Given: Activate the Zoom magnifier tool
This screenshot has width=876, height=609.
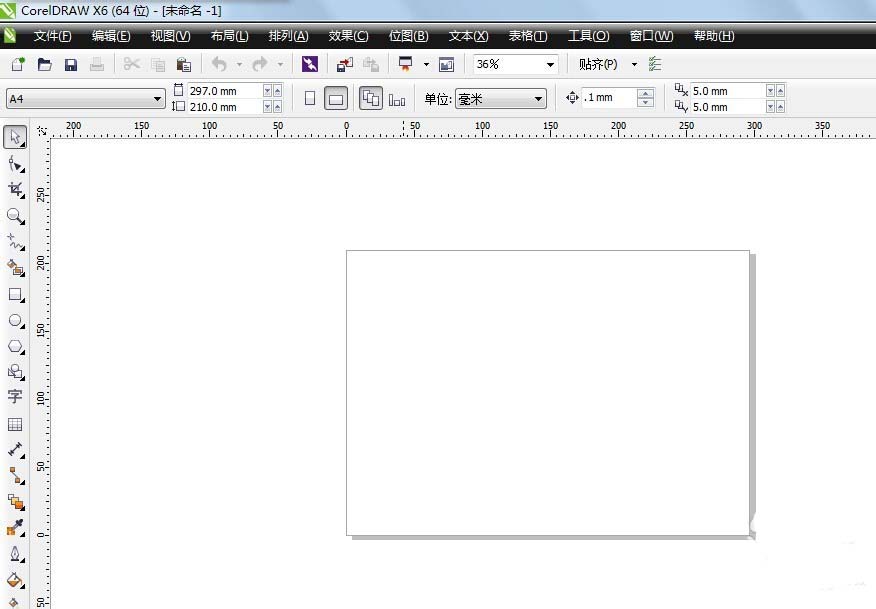Looking at the screenshot, I should (15, 215).
